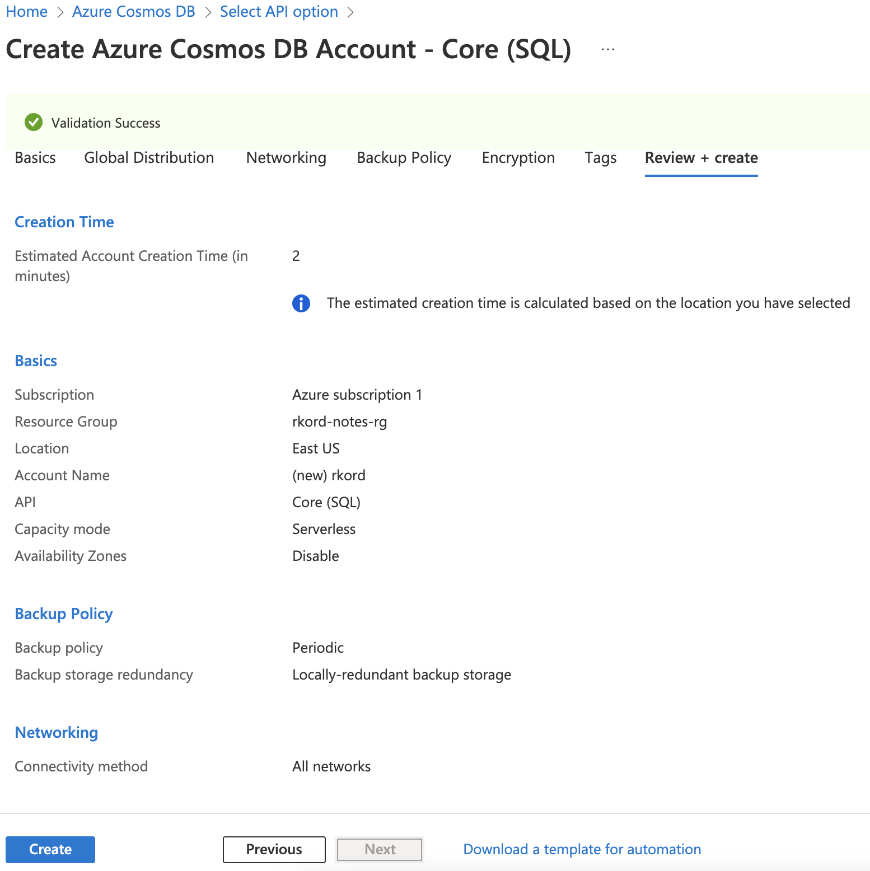Click the page title 'Create Azure Cosmos DB Account'

[x=288, y=49]
